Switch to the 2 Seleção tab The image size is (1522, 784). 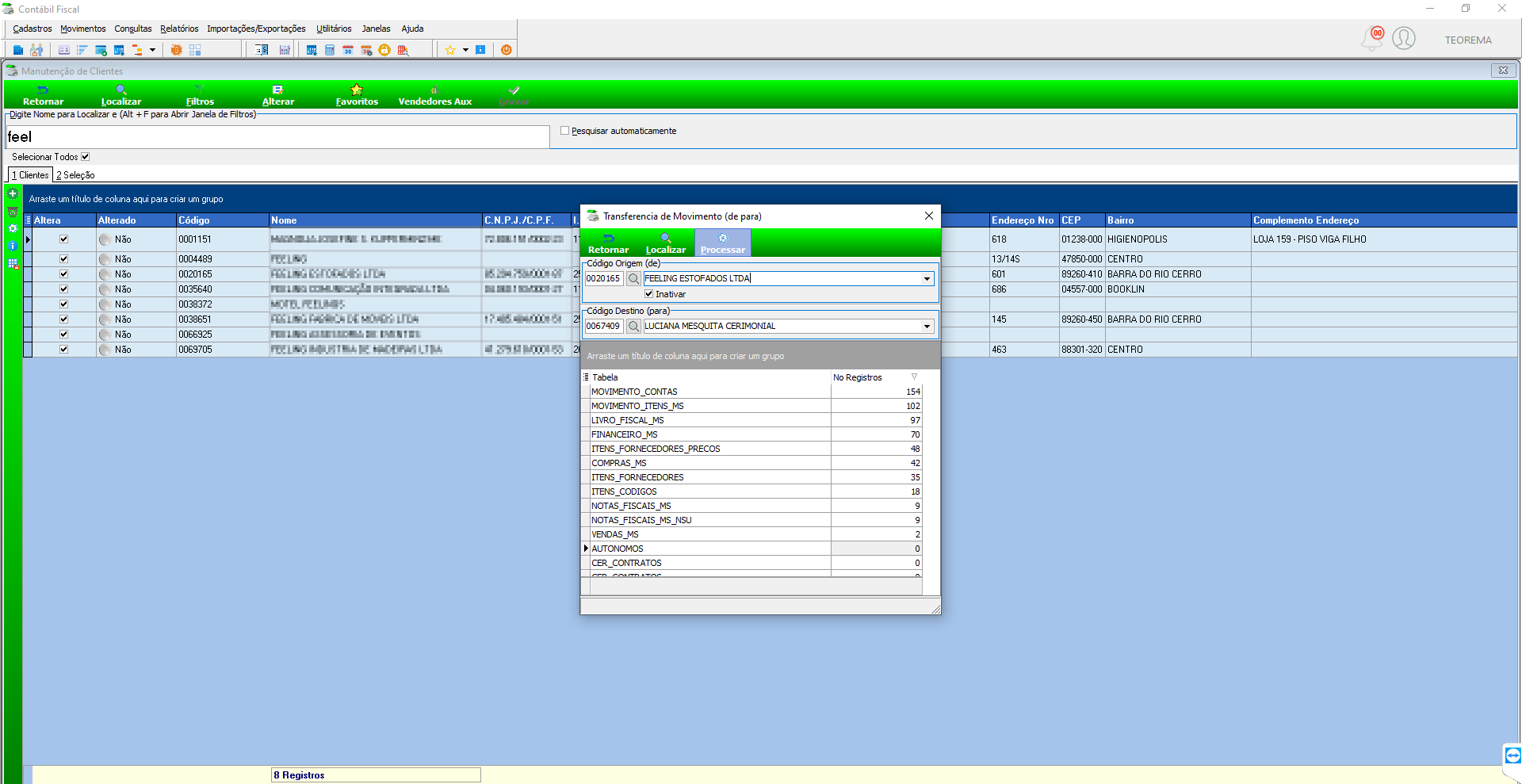75,175
